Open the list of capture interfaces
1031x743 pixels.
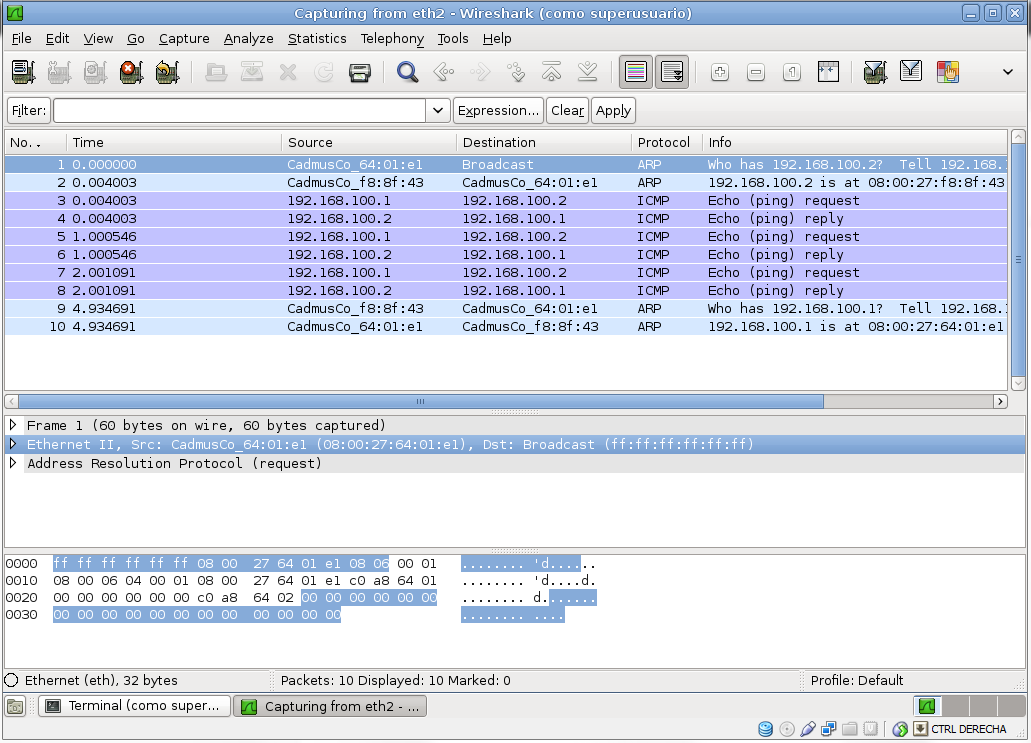(x=22, y=71)
